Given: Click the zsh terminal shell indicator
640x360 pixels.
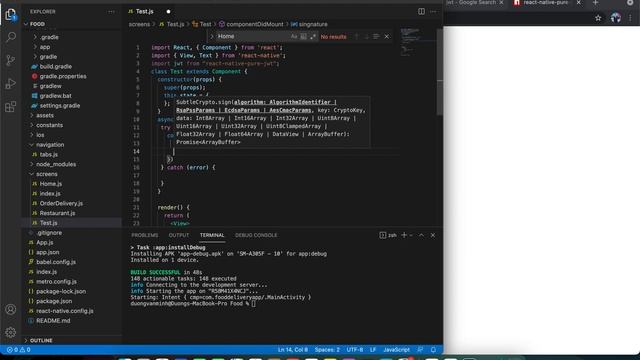Looking at the screenshot, I should pyautogui.click(x=388, y=235).
